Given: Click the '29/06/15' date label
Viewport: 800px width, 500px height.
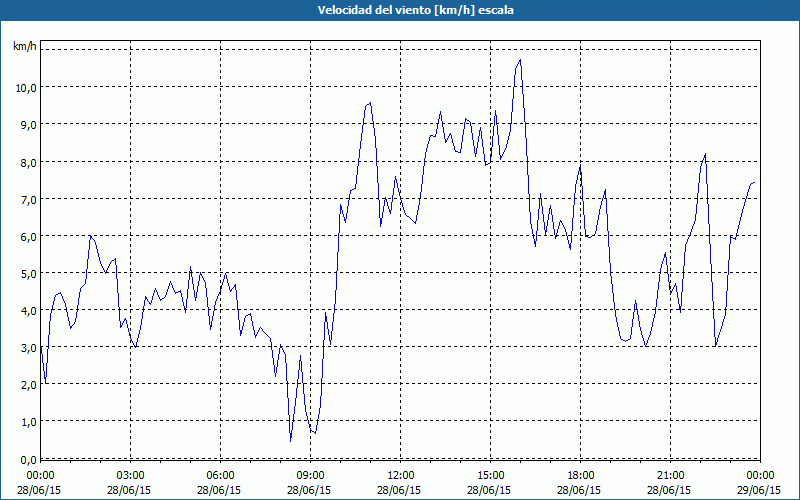Looking at the screenshot, I should pos(759,490).
